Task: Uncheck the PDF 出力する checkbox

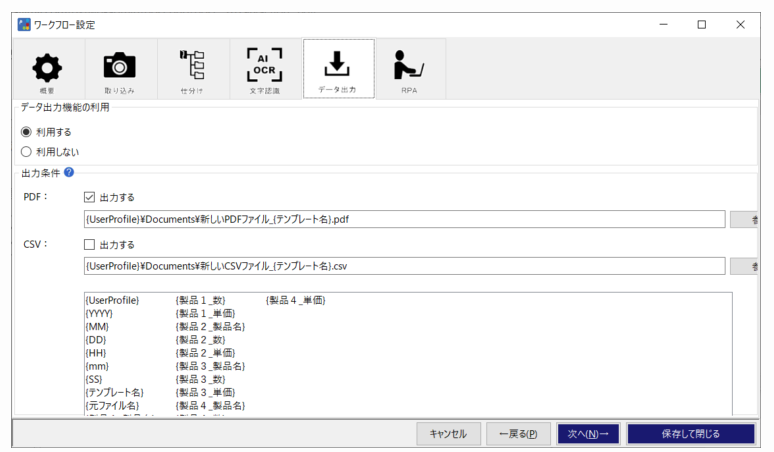Action: coord(89,197)
